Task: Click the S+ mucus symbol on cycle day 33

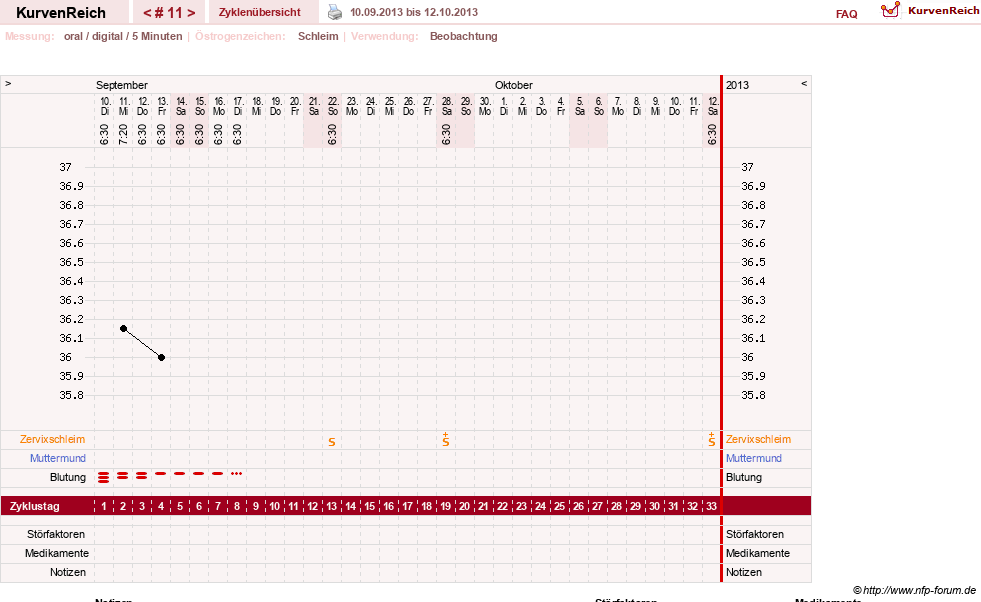Action: pyautogui.click(x=711, y=439)
